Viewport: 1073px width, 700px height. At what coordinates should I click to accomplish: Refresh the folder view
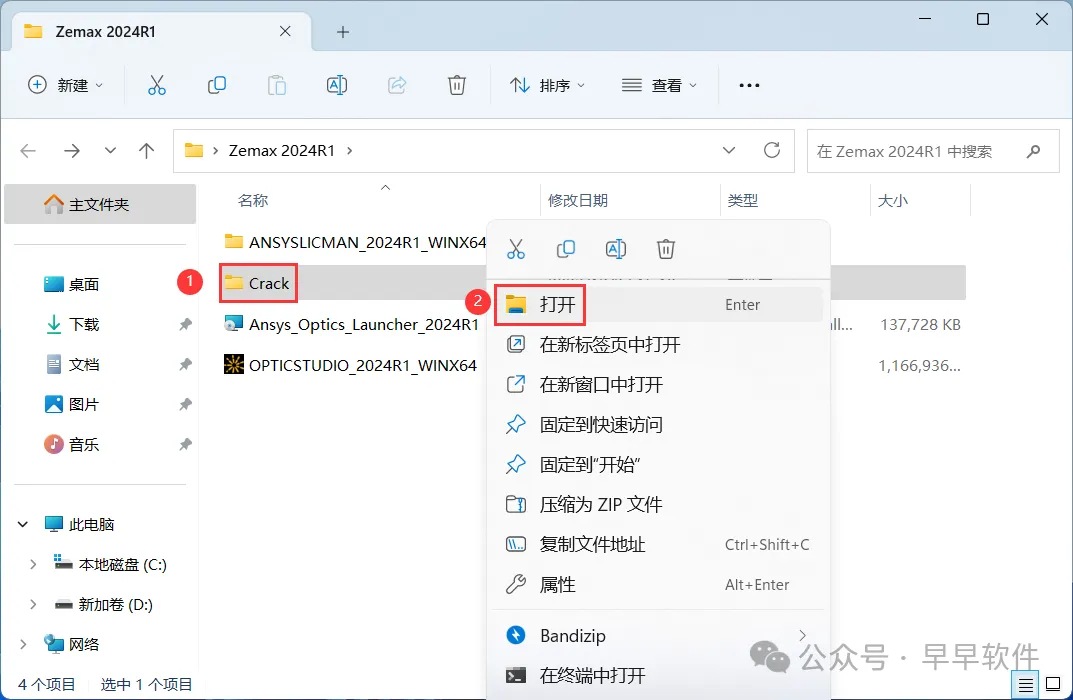click(x=772, y=150)
